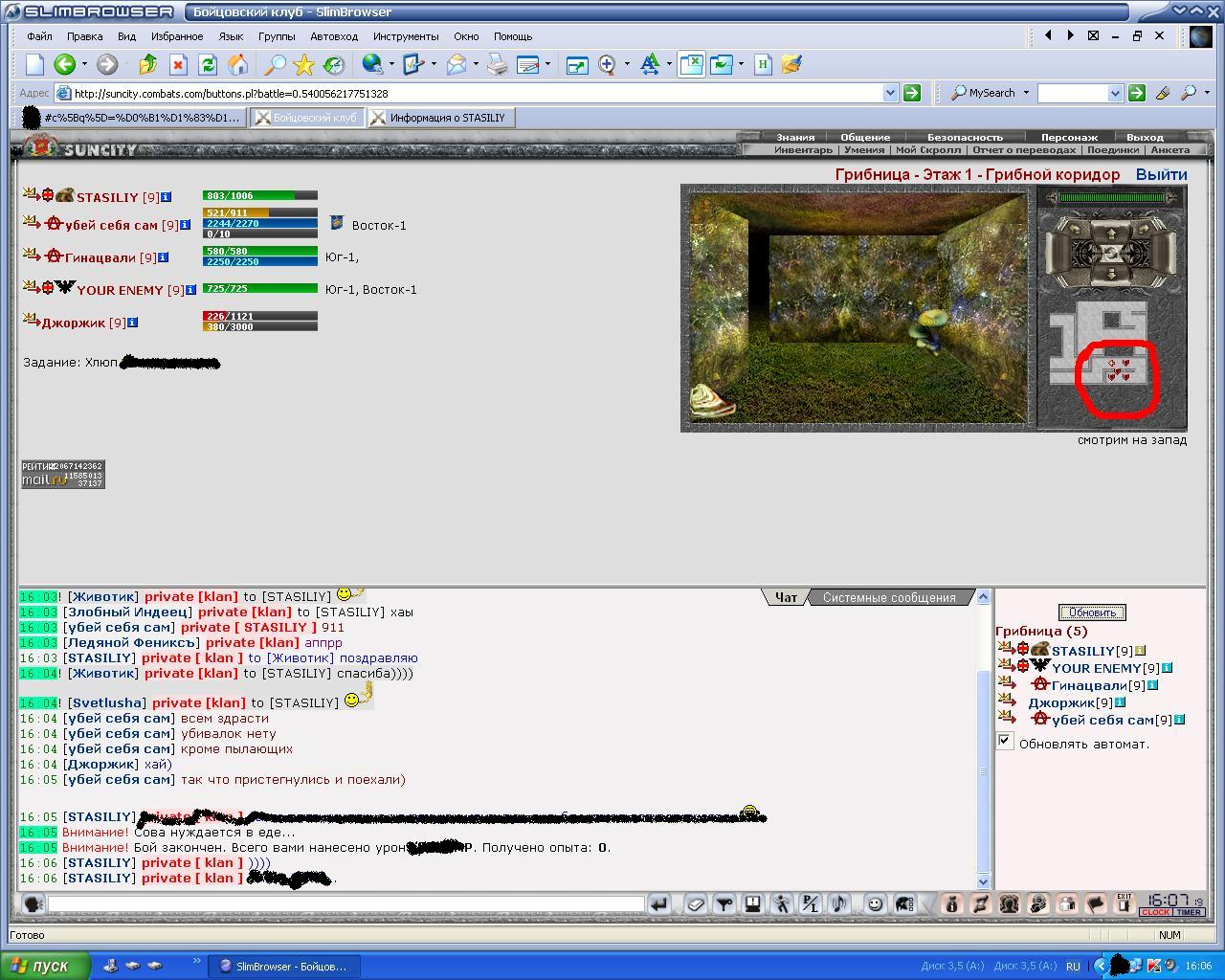Expand the address bar URL dropdown
Image resolution: width=1225 pixels, height=980 pixels.
890,93
